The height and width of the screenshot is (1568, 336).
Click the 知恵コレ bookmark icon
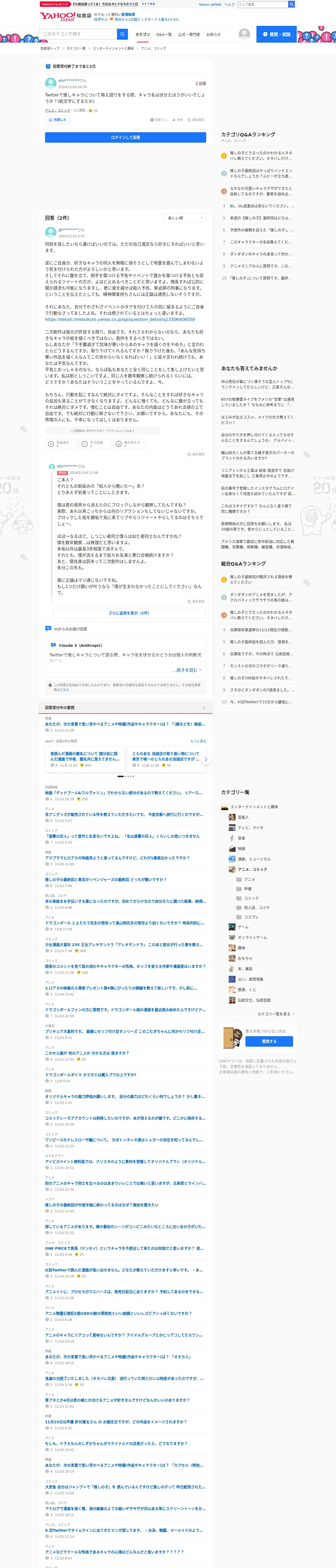click(152, 120)
